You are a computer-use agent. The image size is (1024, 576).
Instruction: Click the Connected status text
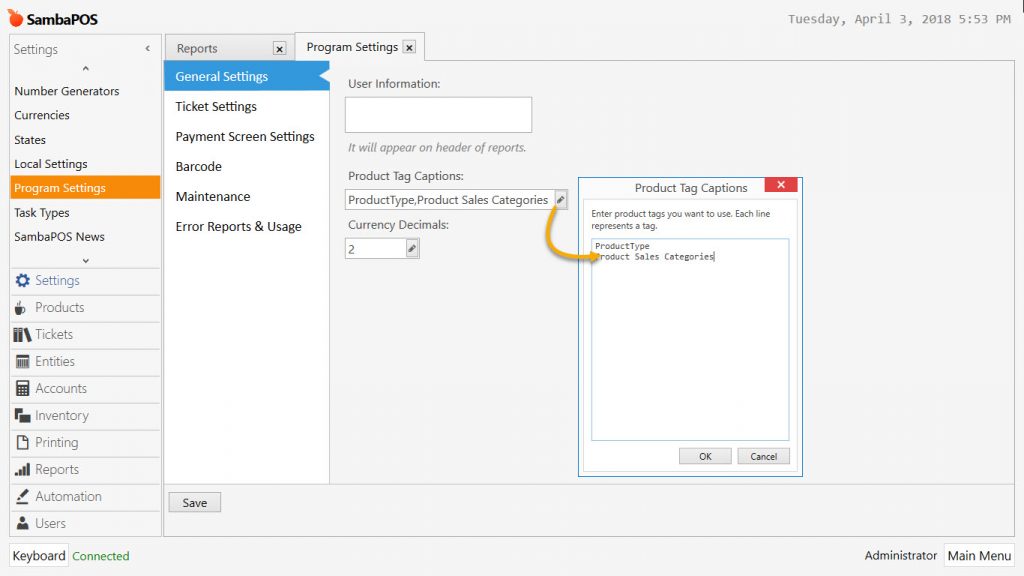(x=101, y=556)
